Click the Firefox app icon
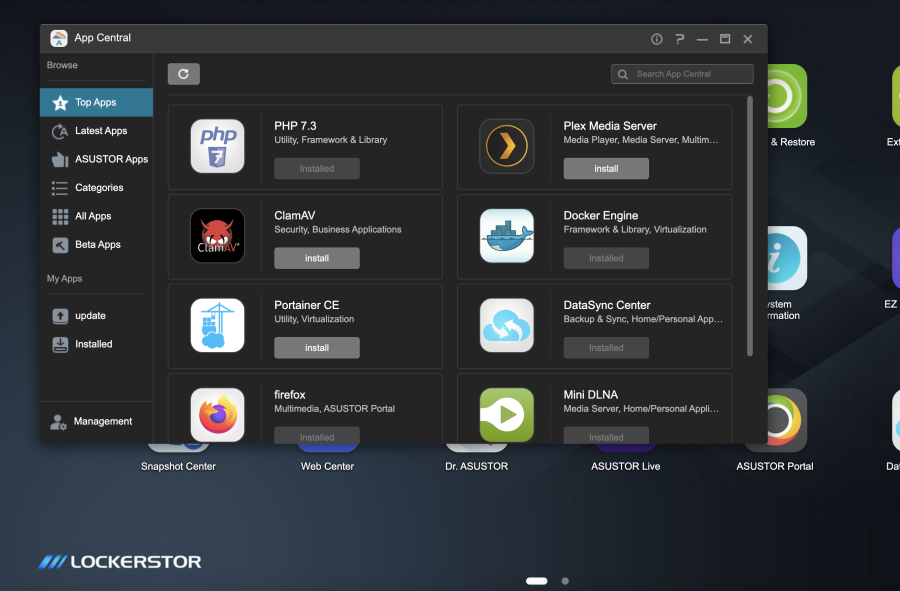Image resolution: width=900 pixels, height=591 pixels. (217, 415)
